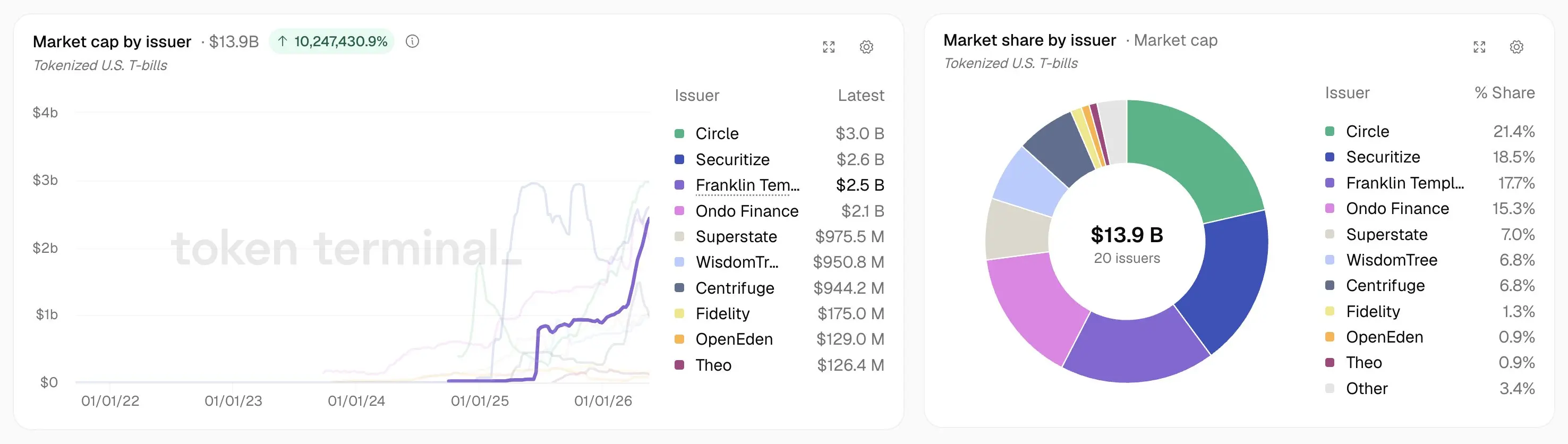Click Securitize color swatch in market cap legend
This screenshot has height=444, width=1568.
point(679,159)
